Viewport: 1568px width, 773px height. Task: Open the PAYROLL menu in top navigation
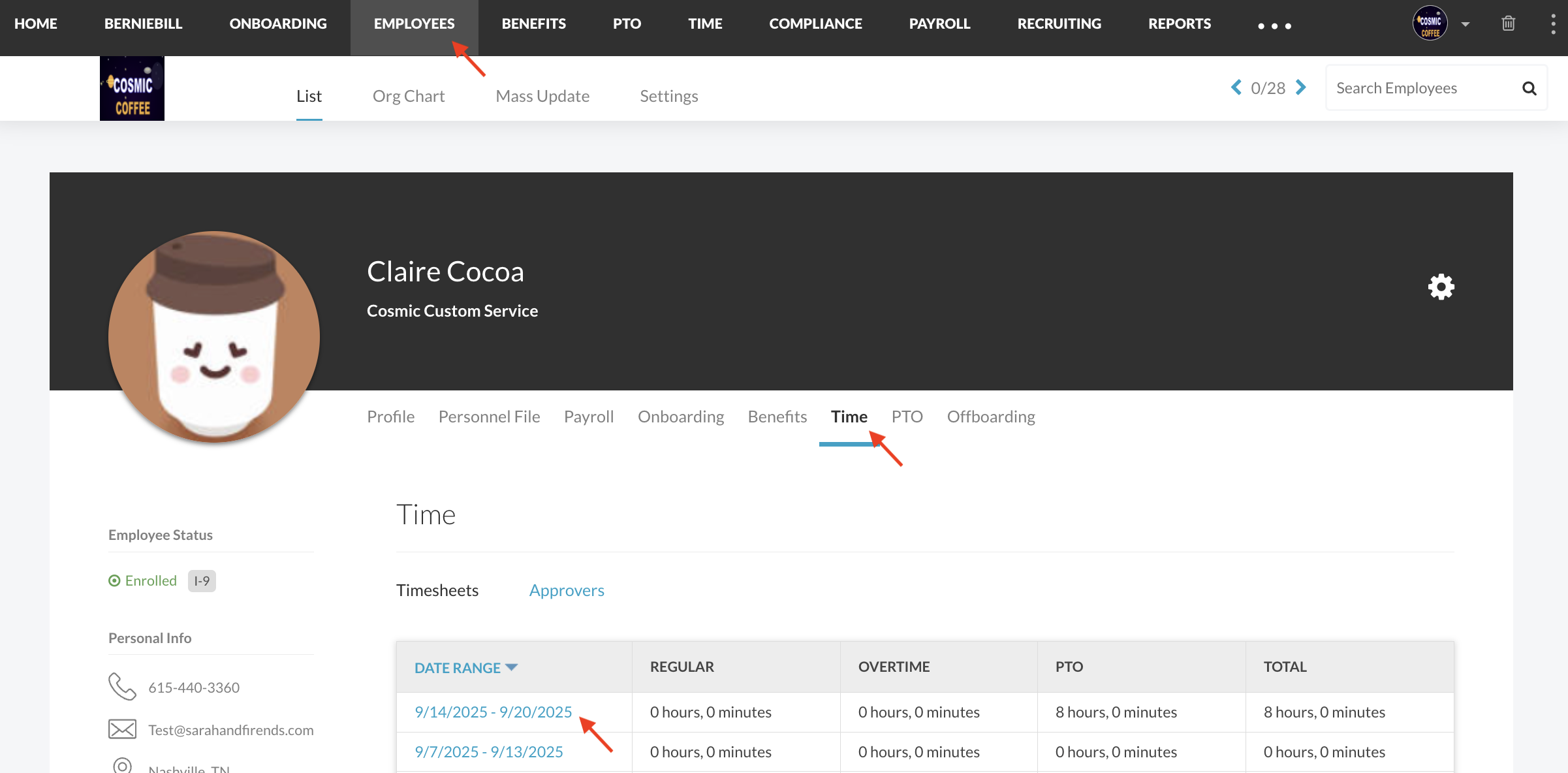pos(939,24)
